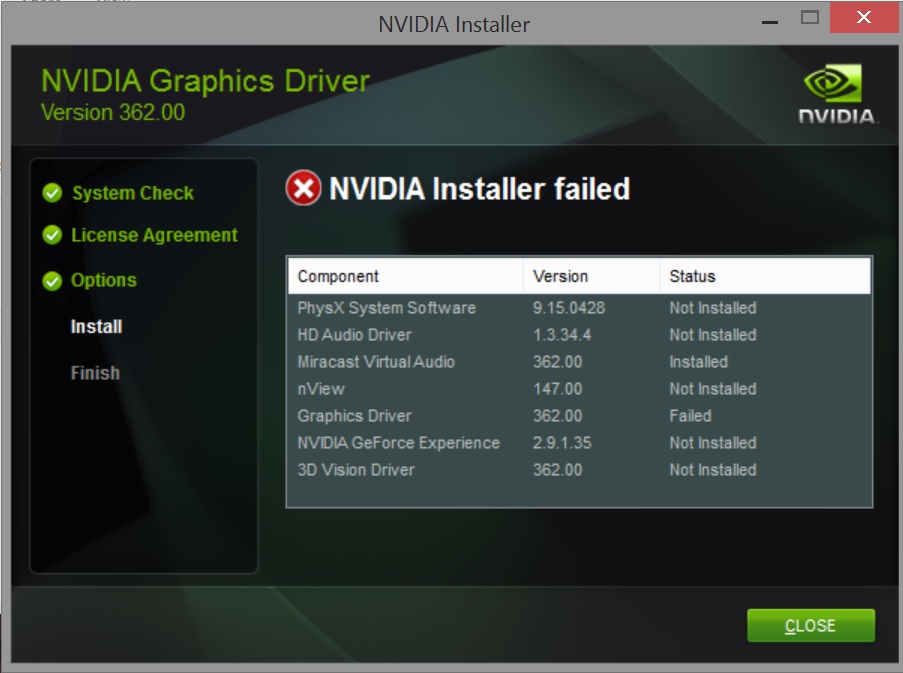Screen dimensions: 903x673
Task: Click version 147.00 of nView
Action: 557,389
